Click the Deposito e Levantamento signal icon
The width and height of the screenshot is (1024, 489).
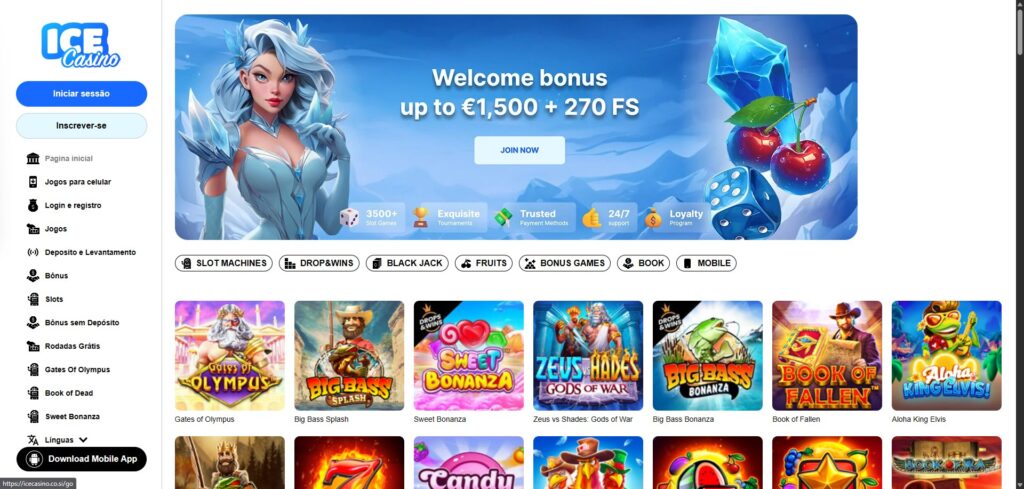(x=33, y=252)
